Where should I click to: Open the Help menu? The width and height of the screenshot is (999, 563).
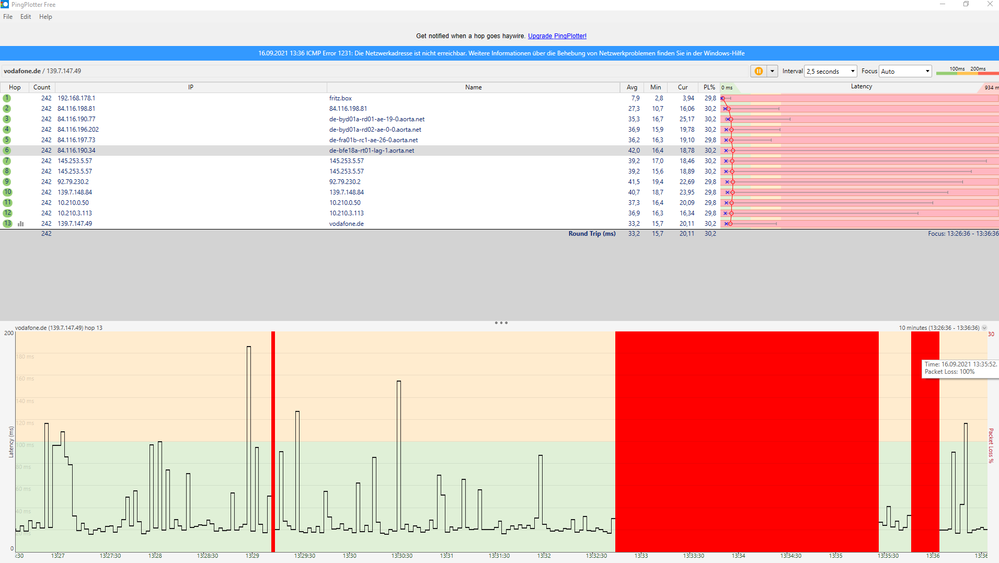point(45,17)
